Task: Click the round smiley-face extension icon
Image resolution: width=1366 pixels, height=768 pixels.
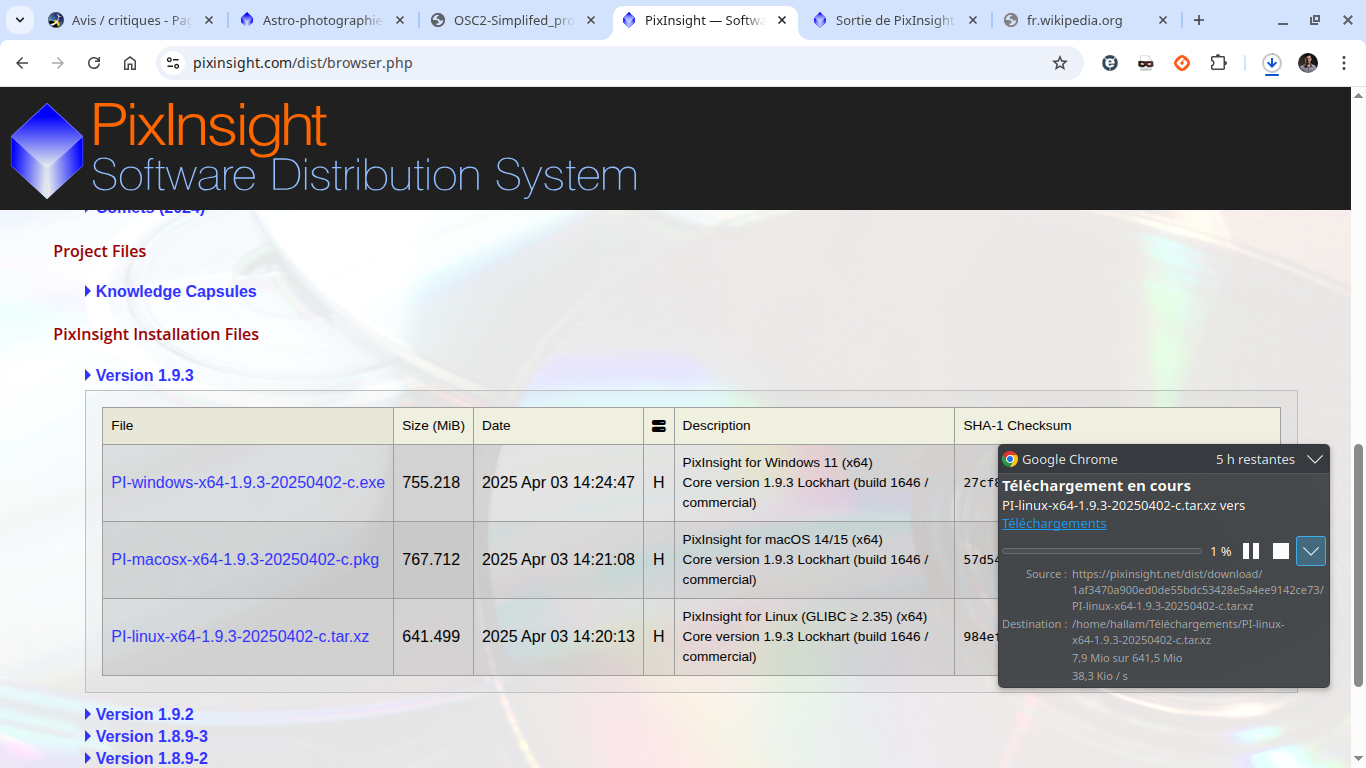Action: 1110,63
